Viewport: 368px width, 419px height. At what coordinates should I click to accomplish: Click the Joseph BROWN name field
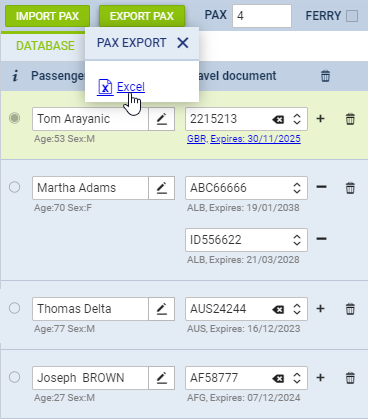tap(90, 378)
